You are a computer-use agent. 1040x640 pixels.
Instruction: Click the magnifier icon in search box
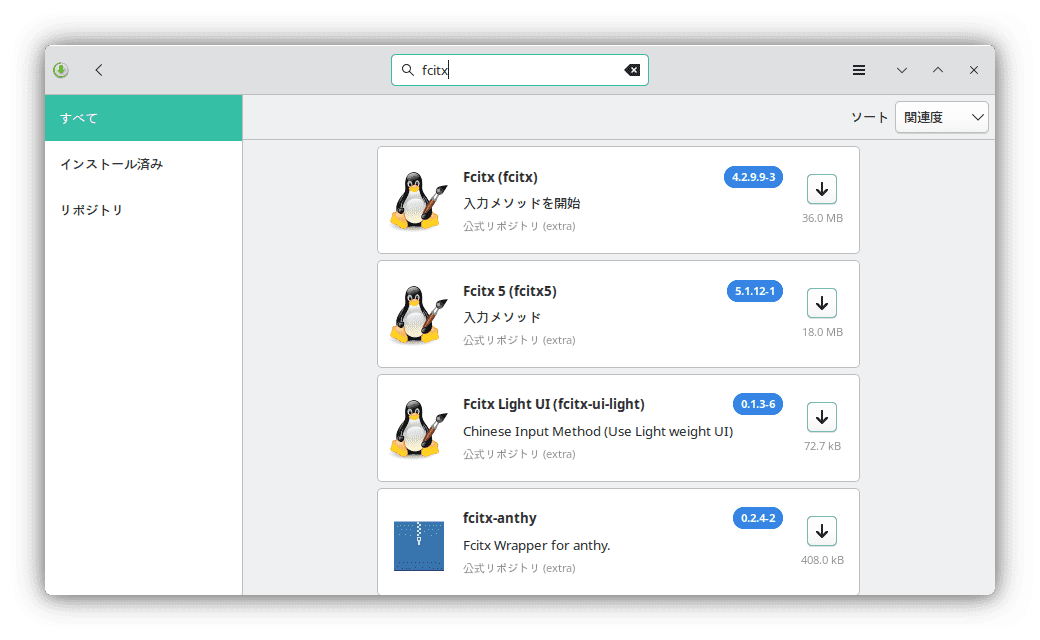pyautogui.click(x=407, y=70)
